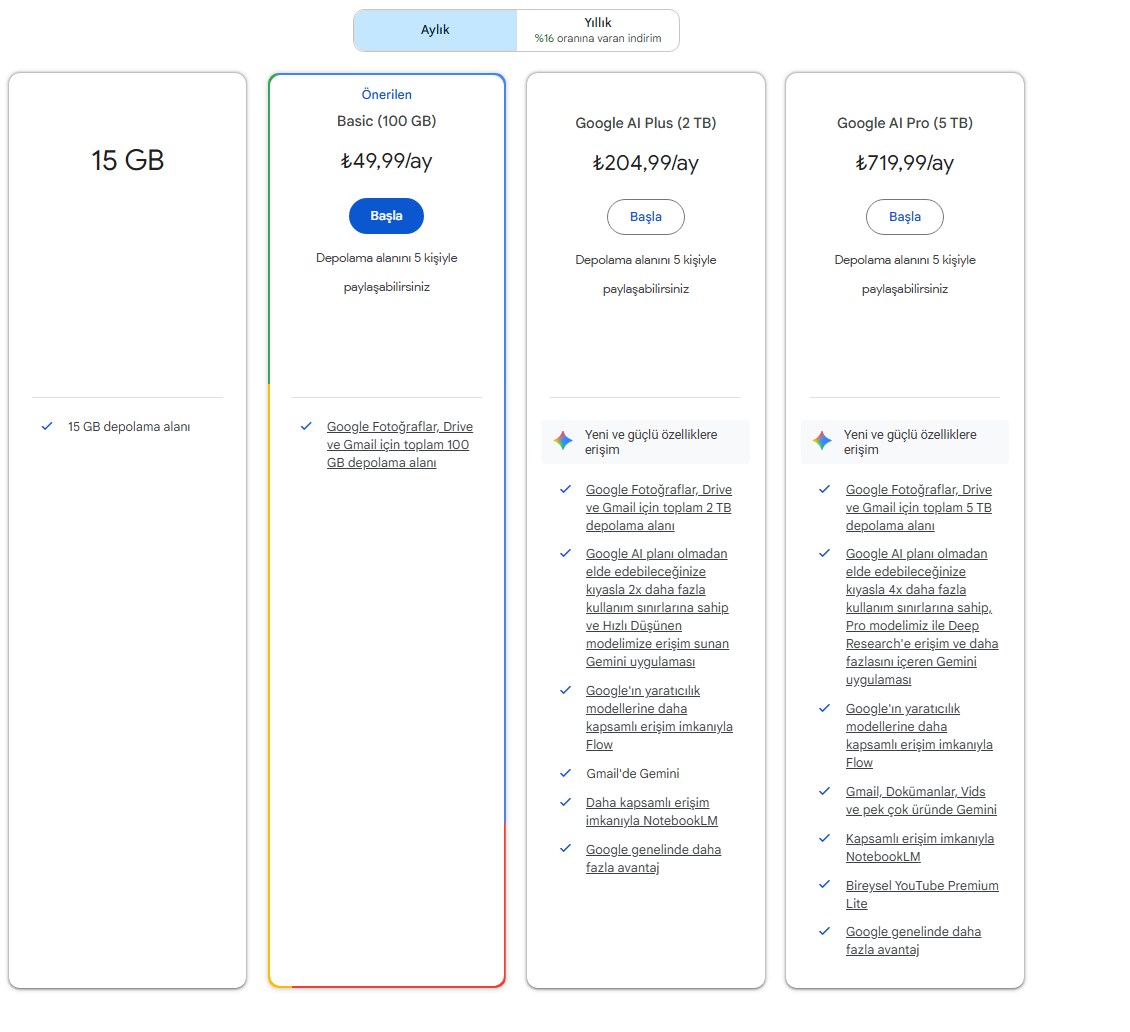
Task: Click checkmark beside AI Plus 2 TB storage
Action: [566, 489]
